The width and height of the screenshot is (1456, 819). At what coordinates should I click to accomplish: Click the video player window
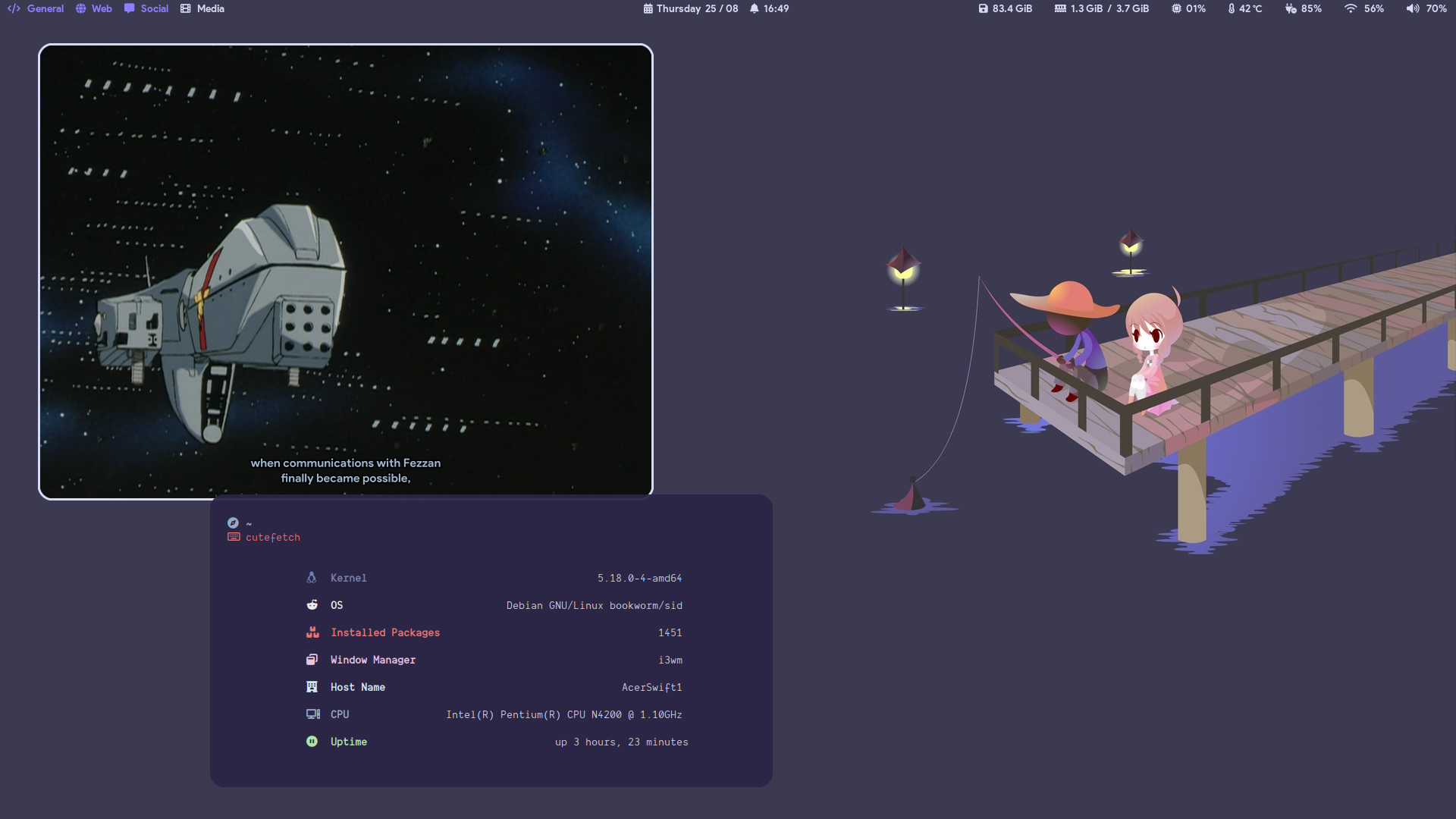click(346, 271)
